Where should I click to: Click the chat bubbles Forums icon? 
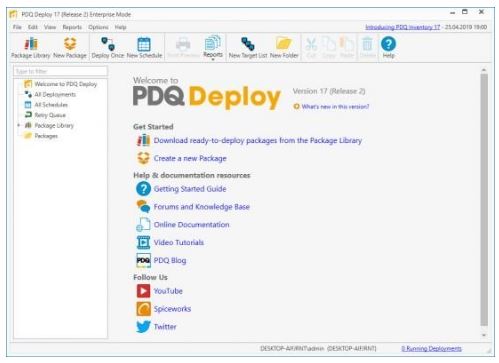[143, 207]
